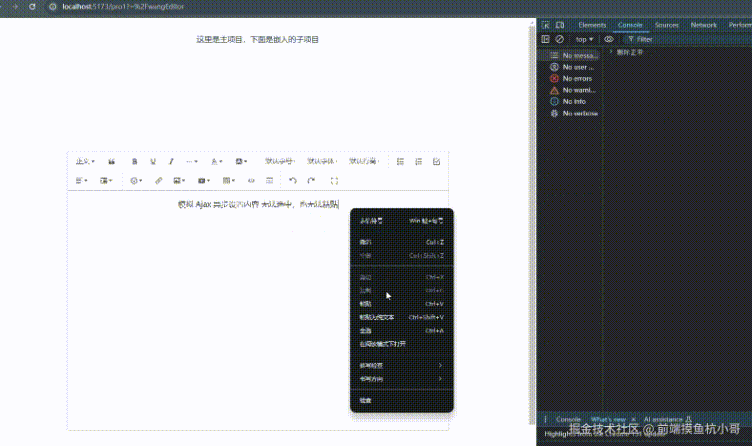752x446 pixels.
Task: Insert a bulleted list
Action: [x=400, y=162]
